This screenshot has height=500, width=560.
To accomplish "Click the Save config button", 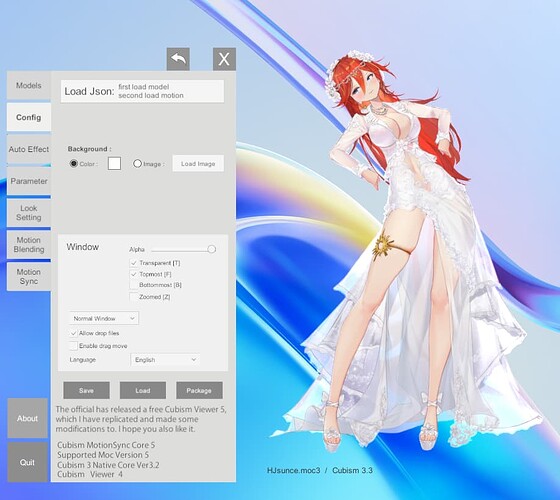I will [86, 390].
